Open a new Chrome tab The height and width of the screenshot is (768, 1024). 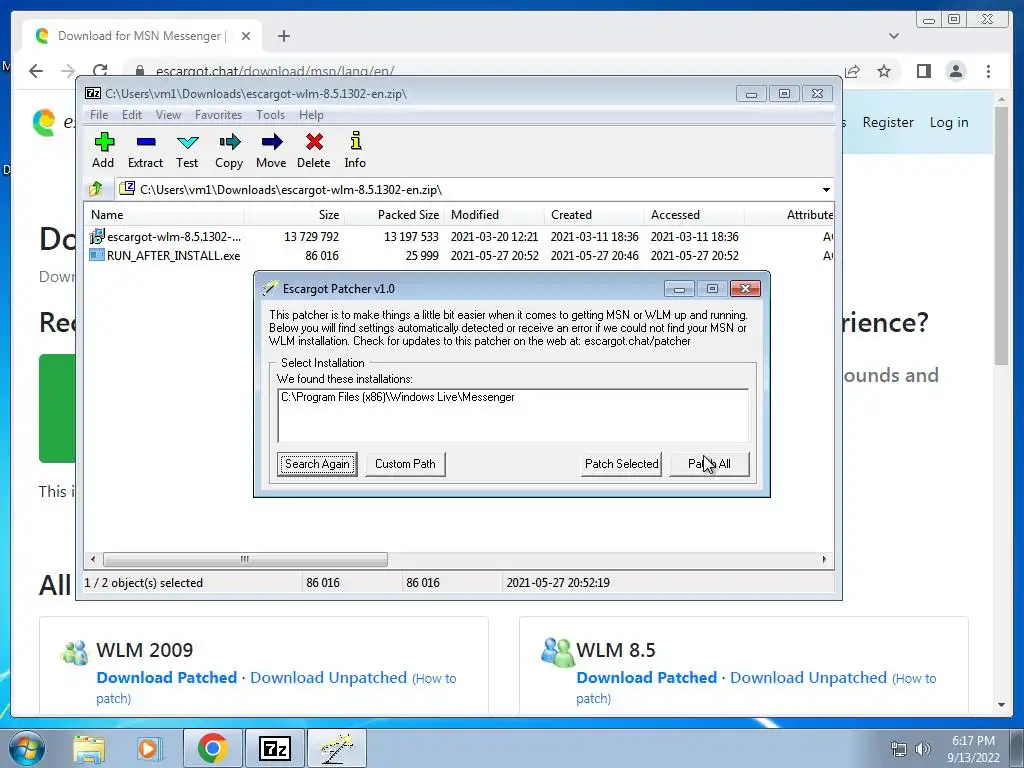point(283,36)
